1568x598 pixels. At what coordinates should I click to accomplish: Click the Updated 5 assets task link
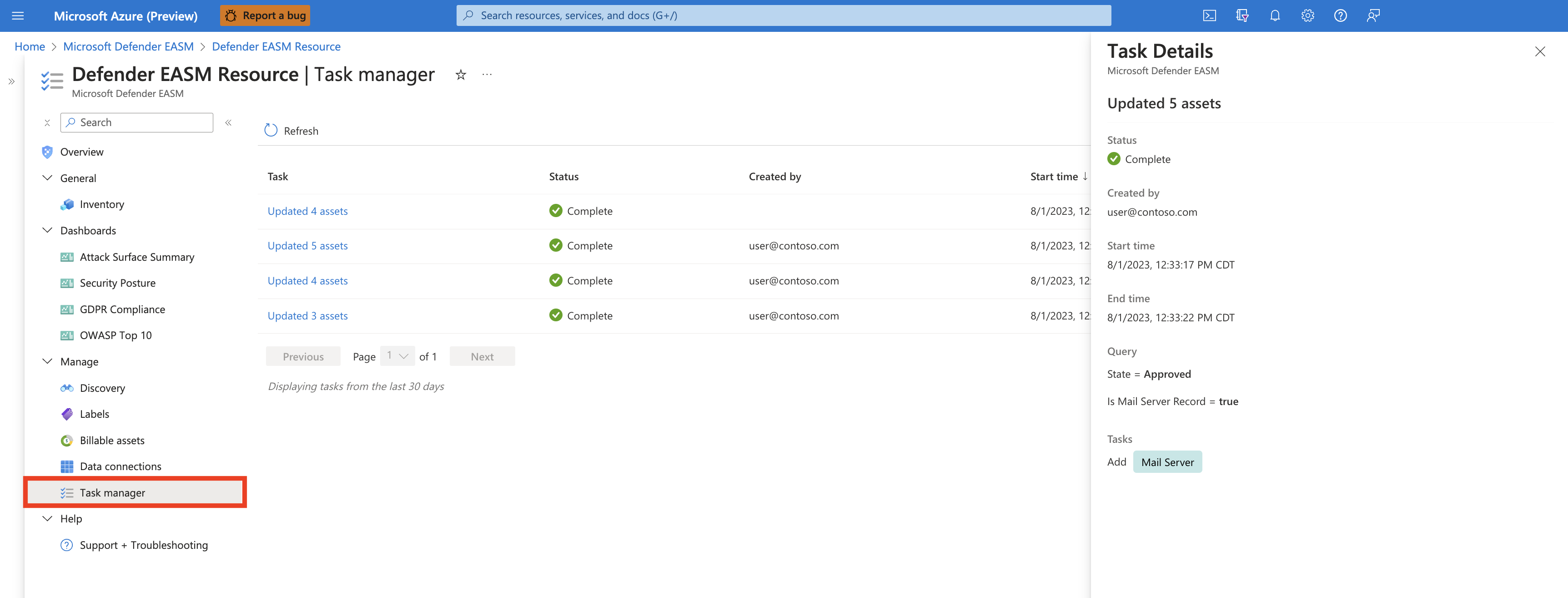click(307, 245)
